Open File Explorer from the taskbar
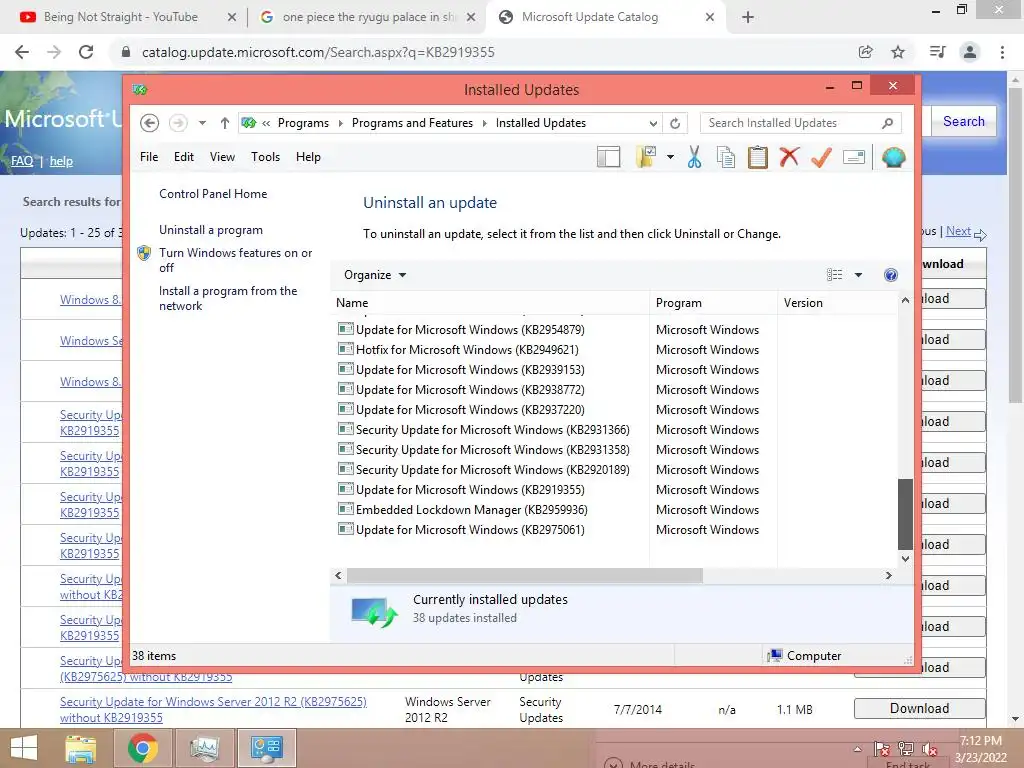The image size is (1024, 768). click(81, 748)
